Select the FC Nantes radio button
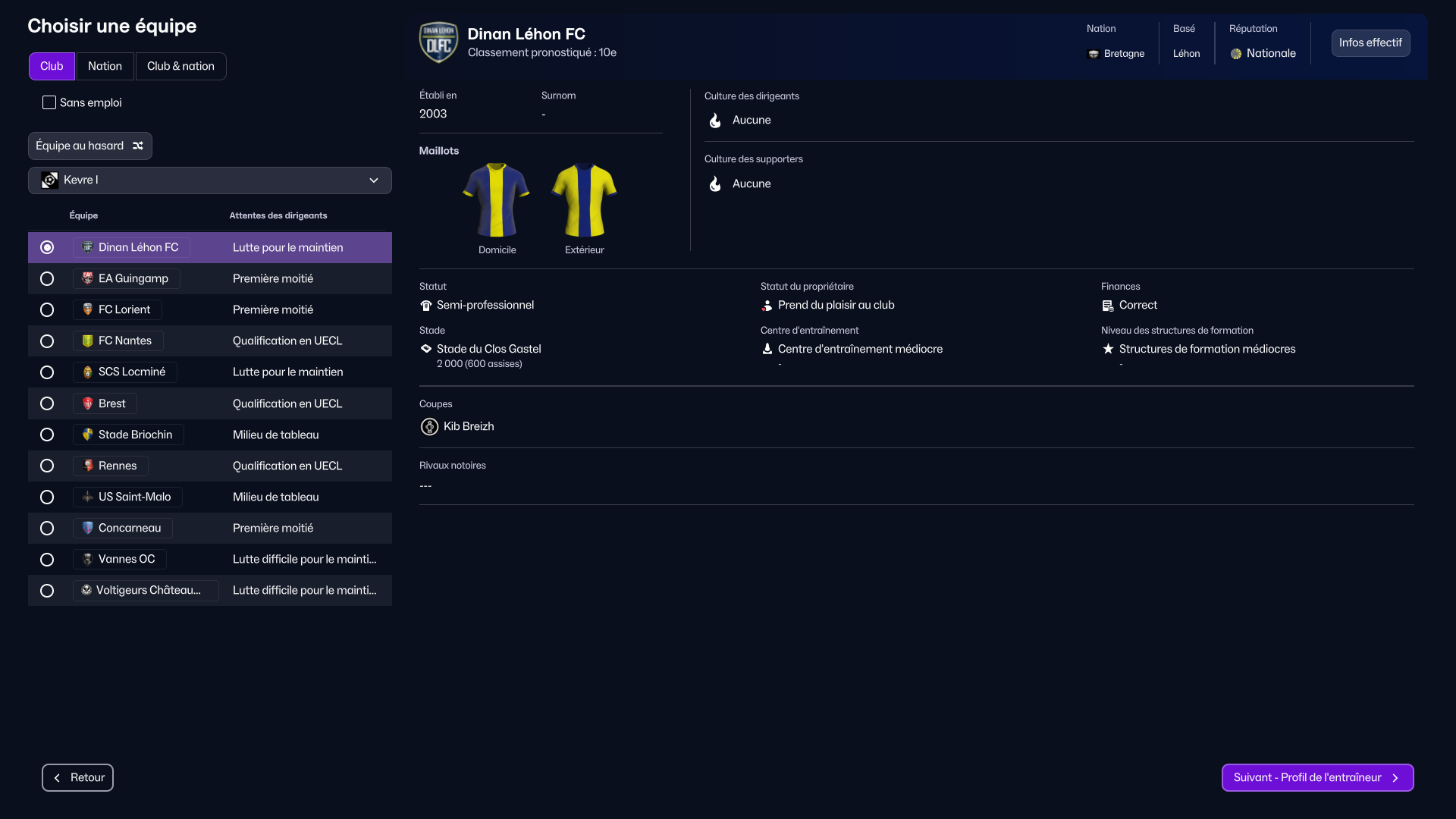The width and height of the screenshot is (1456, 819). (x=47, y=341)
